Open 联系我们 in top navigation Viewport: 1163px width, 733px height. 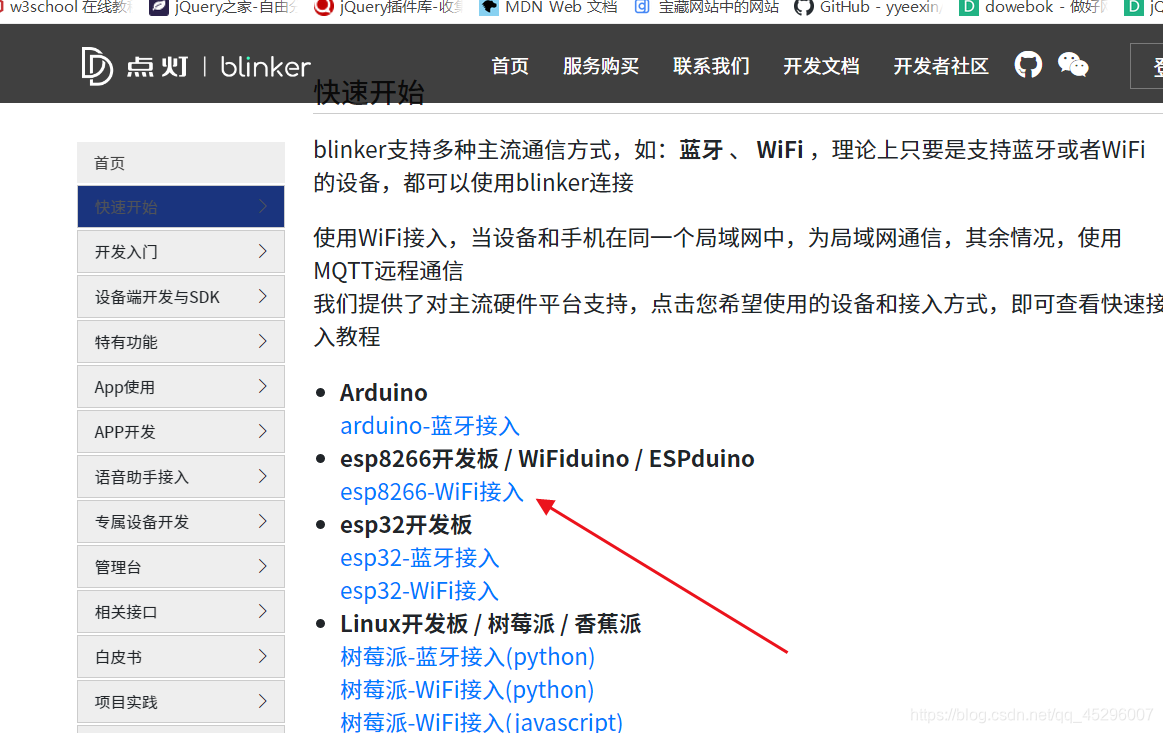click(x=711, y=66)
